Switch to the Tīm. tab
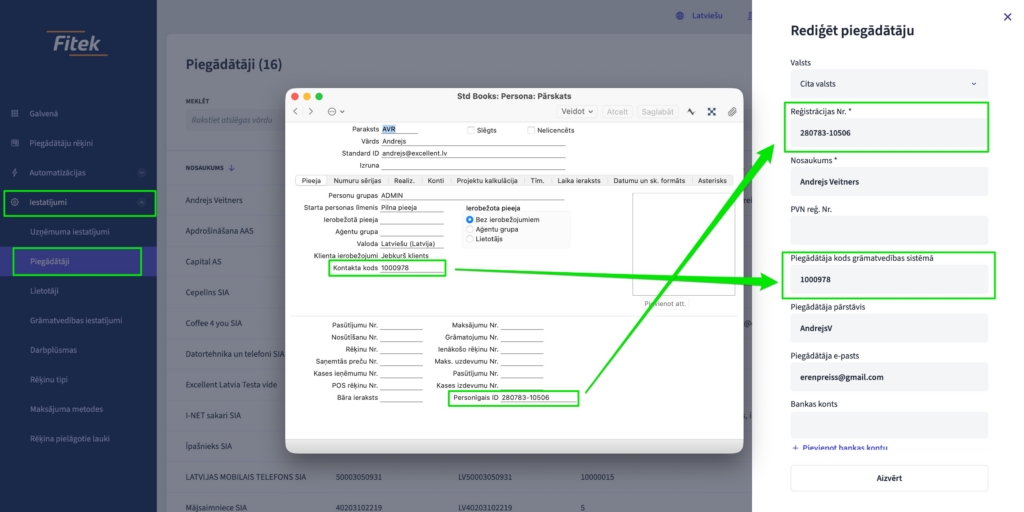This screenshot has height=512, width=1024. [x=537, y=181]
